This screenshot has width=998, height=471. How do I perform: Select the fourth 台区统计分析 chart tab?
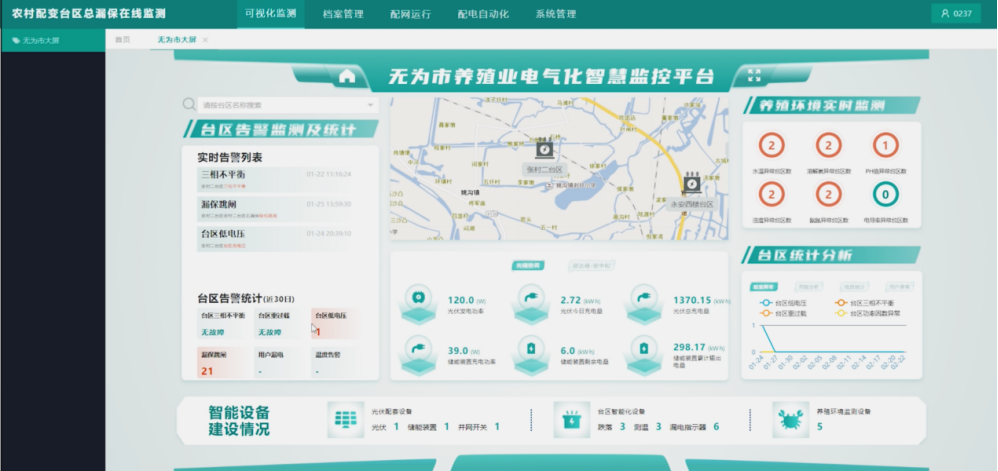pyautogui.click(x=899, y=287)
